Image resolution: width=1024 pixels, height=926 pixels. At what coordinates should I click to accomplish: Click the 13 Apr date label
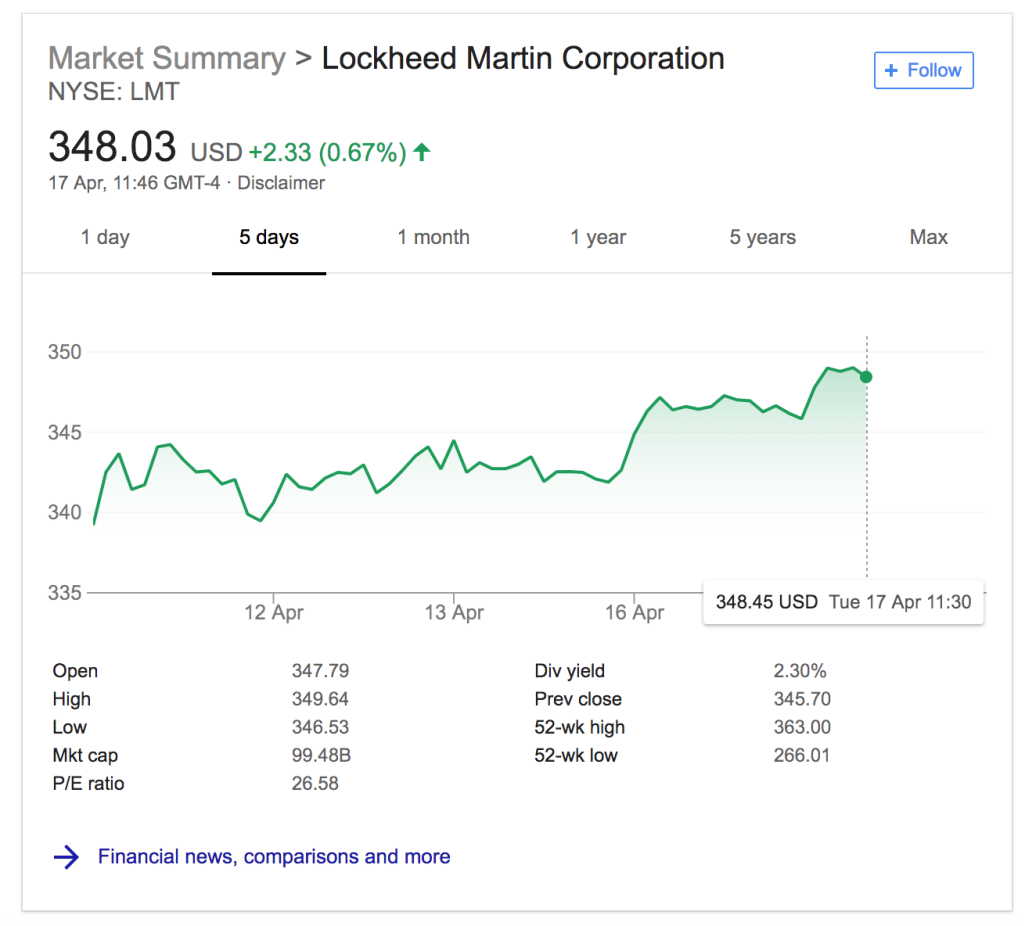[454, 612]
